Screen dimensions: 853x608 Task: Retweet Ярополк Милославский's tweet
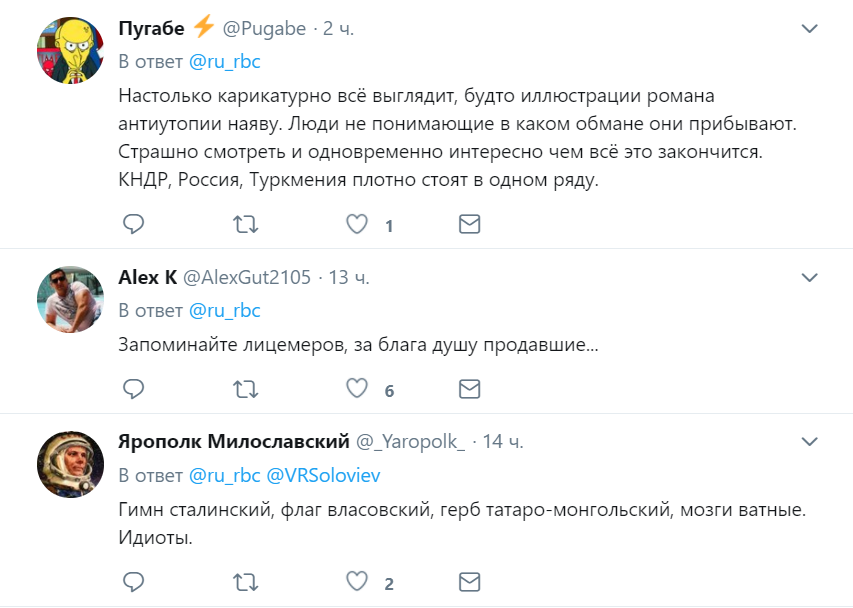(x=245, y=582)
